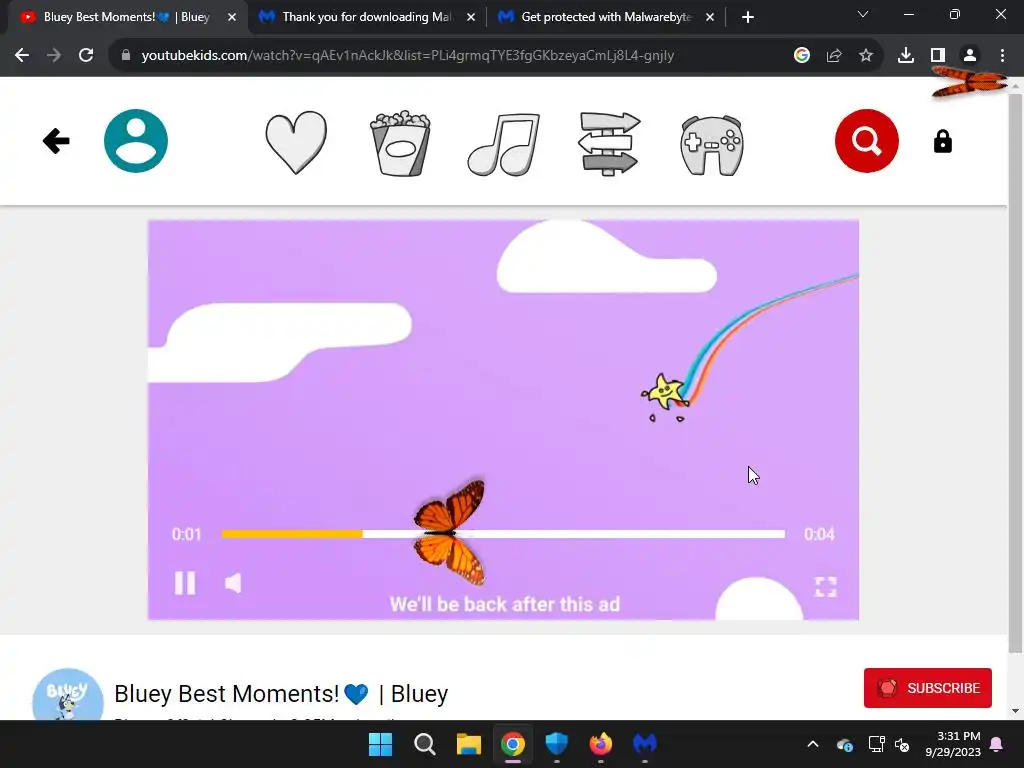The width and height of the screenshot is (1024, 768).
Task: Open File Explorer from the taskbar
Action: [468, 744]
